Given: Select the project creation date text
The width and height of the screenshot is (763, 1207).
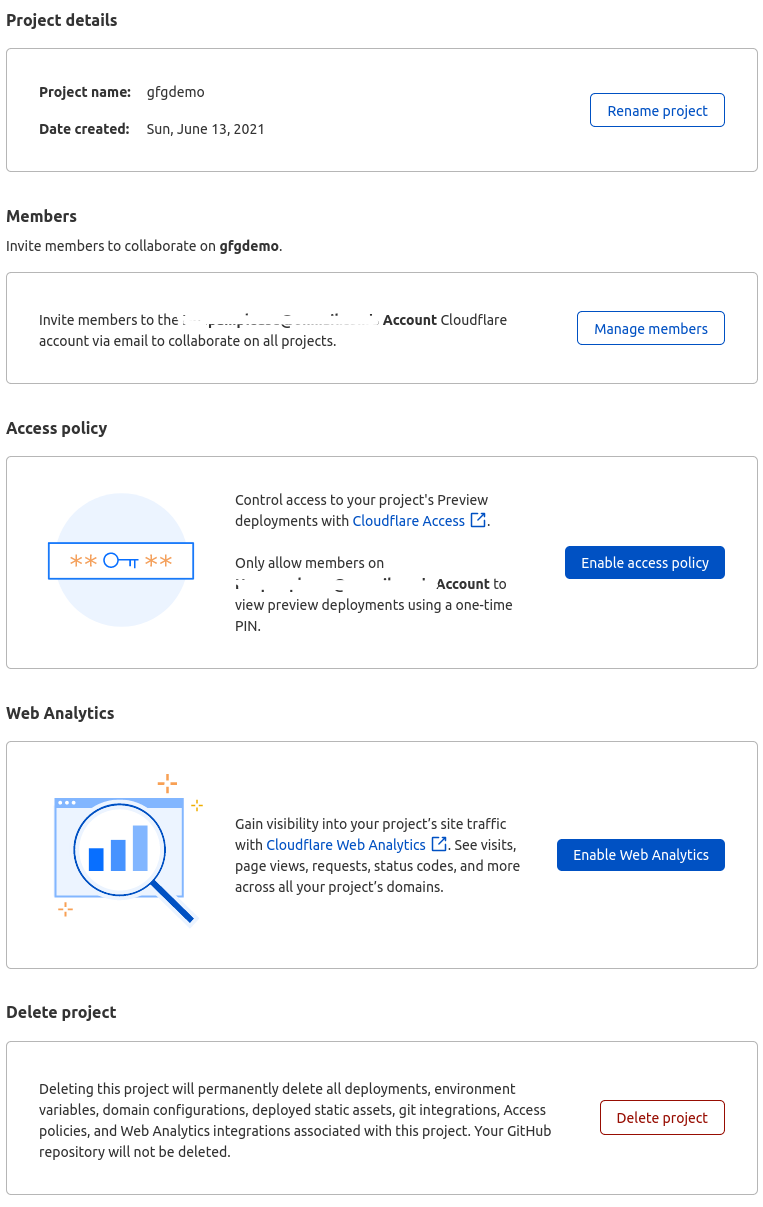Looking at the screenshot, I should 205,128.
